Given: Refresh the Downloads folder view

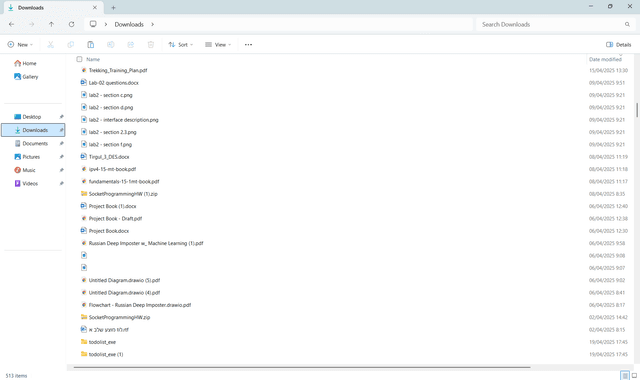Looking at the screenshot, I should (x=71, y=24).
